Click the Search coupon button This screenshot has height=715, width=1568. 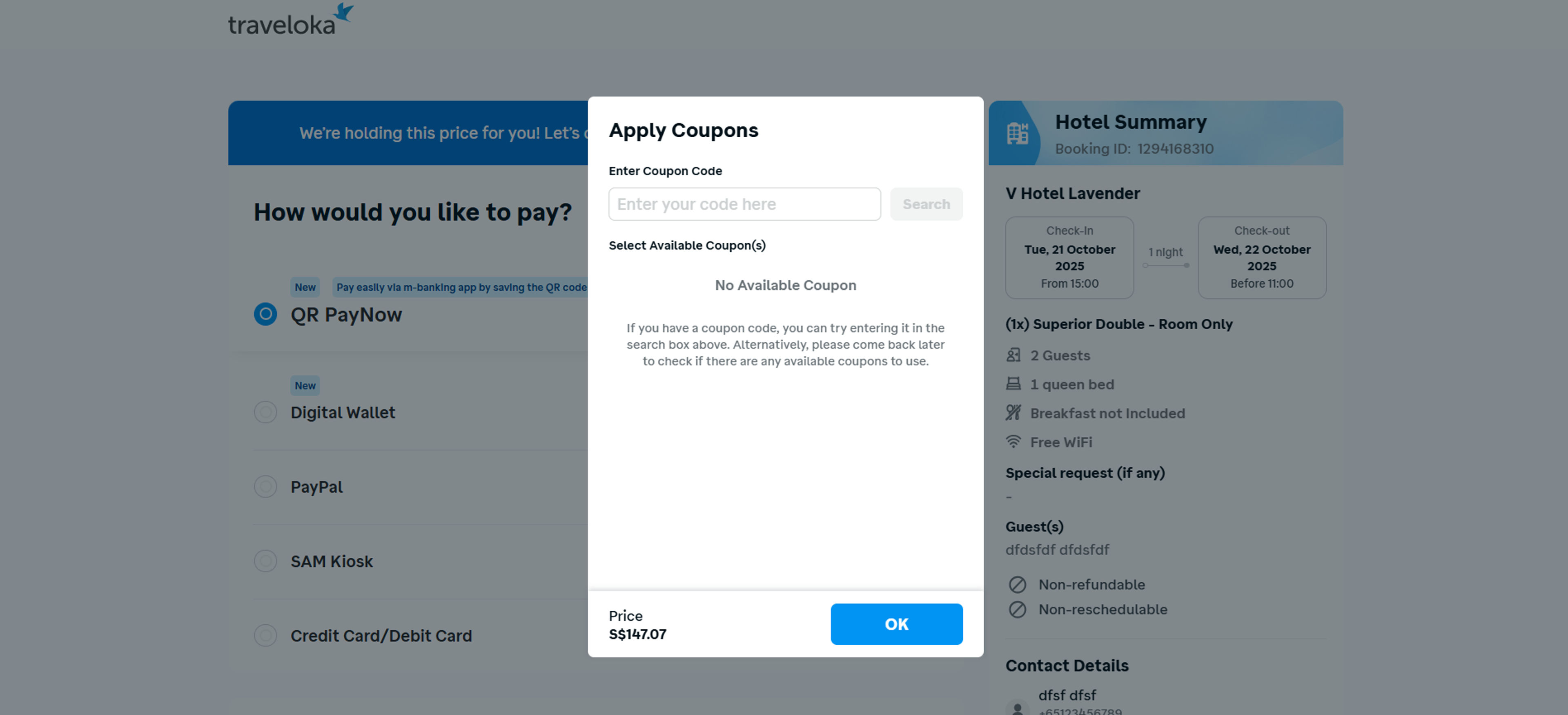click(926, 204)
